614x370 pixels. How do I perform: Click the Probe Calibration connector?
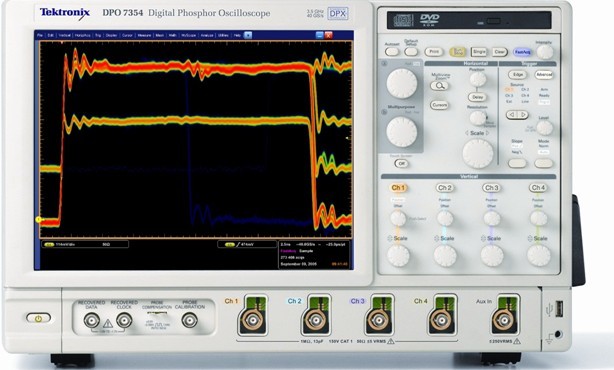click(190, 320)
